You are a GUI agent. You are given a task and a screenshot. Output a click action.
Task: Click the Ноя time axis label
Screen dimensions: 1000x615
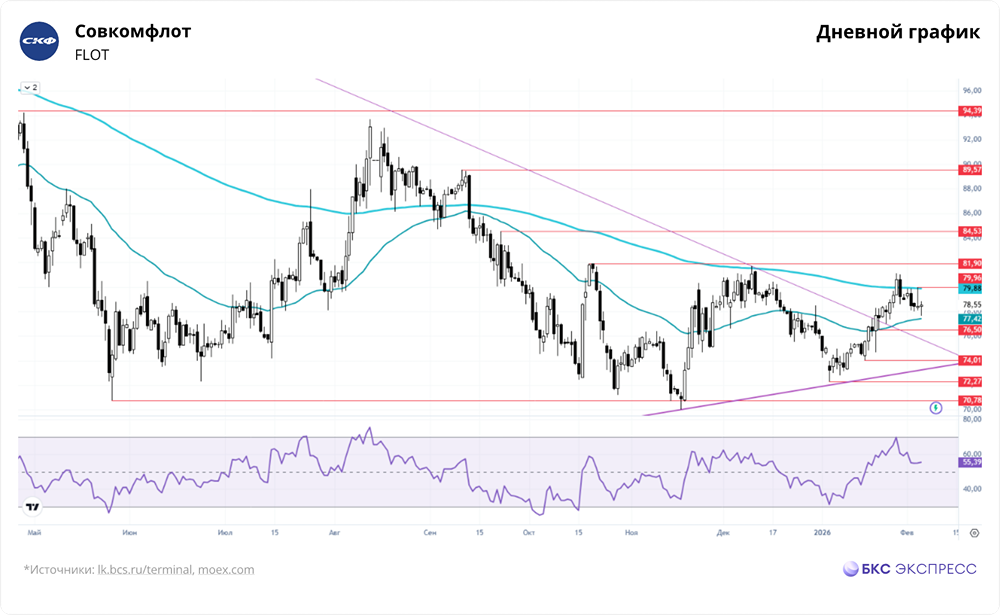631,532
